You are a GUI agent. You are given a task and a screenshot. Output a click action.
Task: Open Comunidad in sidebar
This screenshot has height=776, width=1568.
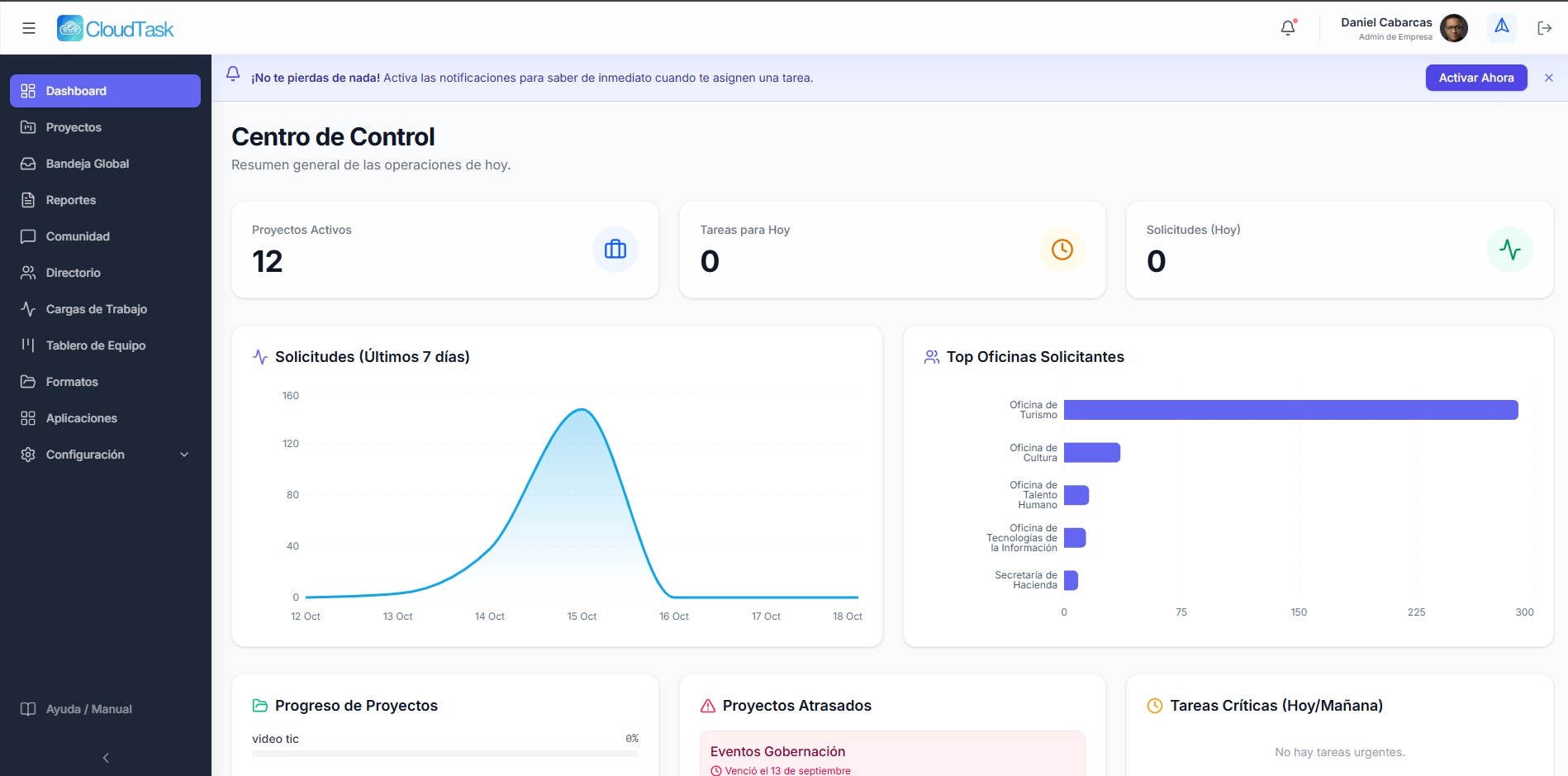(105, 236)
